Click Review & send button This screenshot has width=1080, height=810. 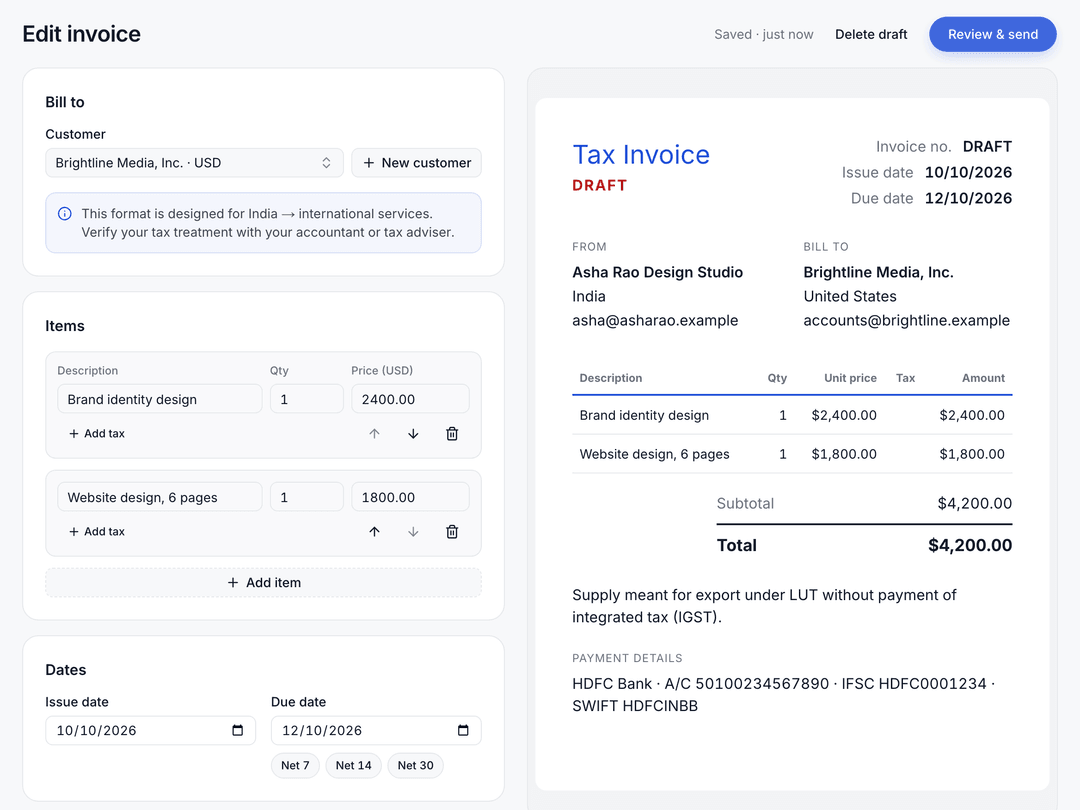click(993, 34)
